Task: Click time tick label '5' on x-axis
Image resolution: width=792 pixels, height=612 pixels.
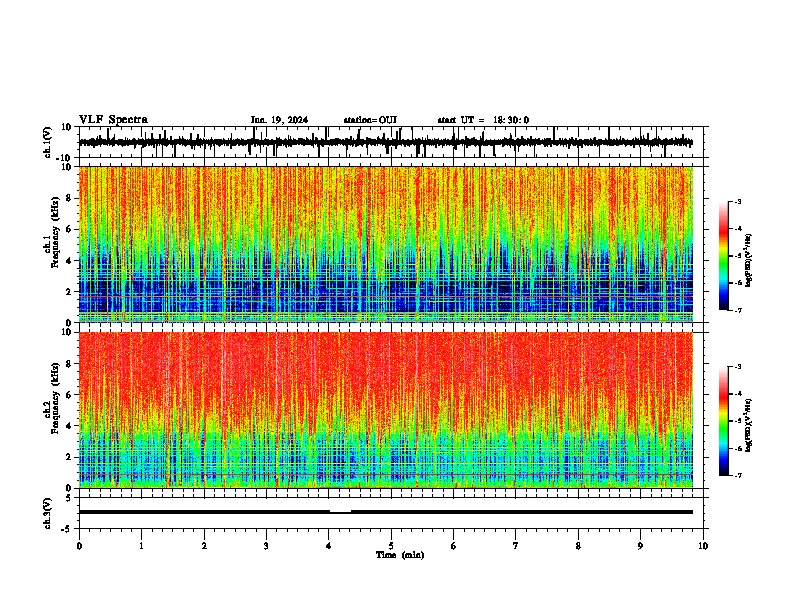Action: tap(391, 546)
